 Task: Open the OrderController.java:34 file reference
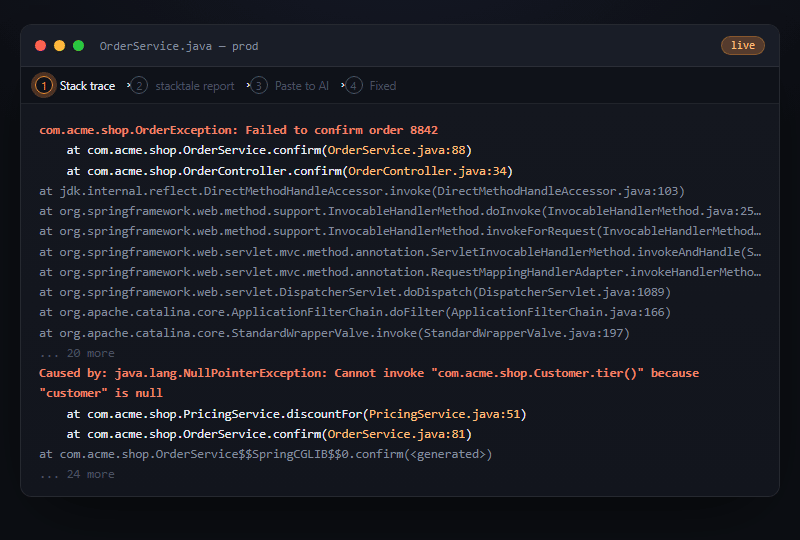click(x=428, y=171)
